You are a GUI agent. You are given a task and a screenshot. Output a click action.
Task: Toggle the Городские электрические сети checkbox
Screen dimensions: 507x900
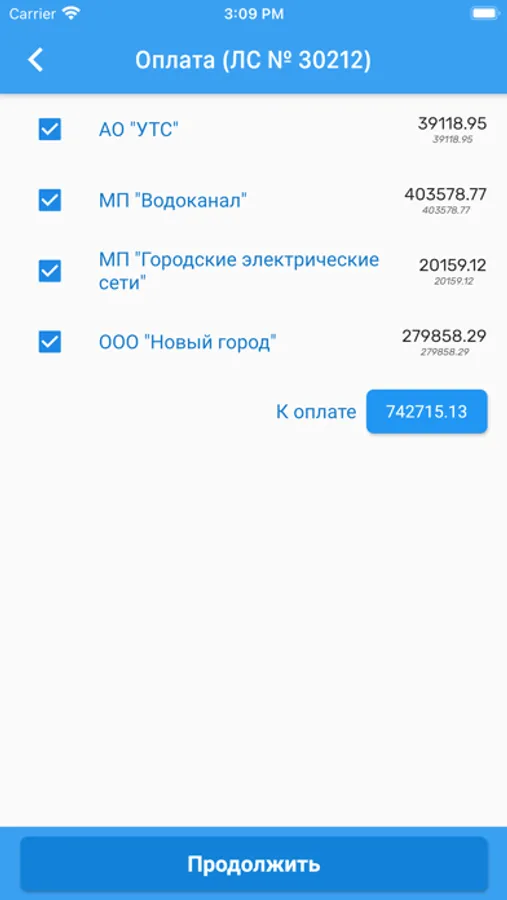(x=50, y=271)
